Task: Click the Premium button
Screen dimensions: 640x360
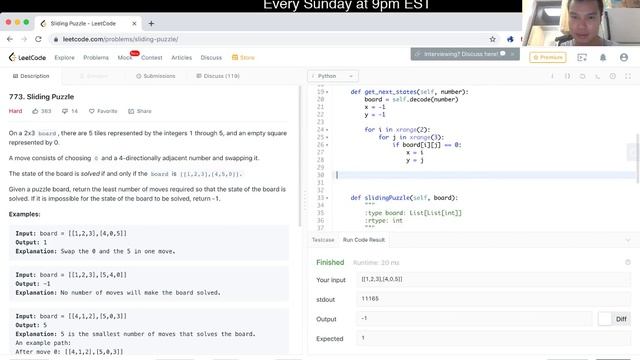Action: click(x=548, y=58)
